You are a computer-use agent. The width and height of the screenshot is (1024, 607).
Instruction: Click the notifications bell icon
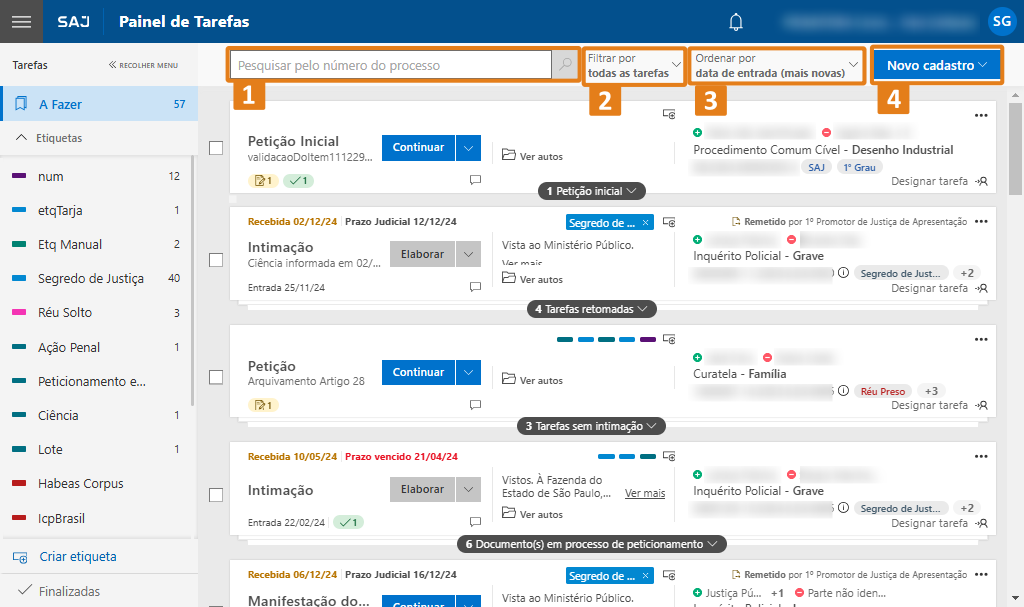pyautogui.click(x=737, y=22)
